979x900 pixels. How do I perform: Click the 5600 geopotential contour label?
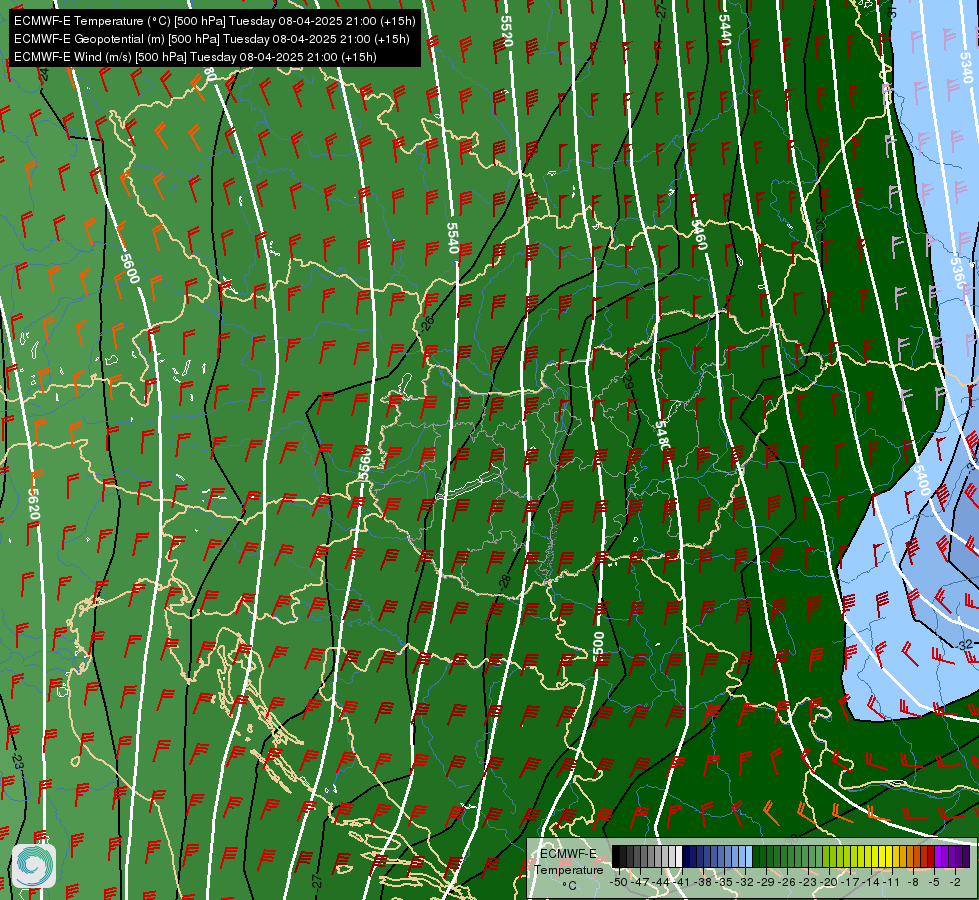[x=129, y=269]
